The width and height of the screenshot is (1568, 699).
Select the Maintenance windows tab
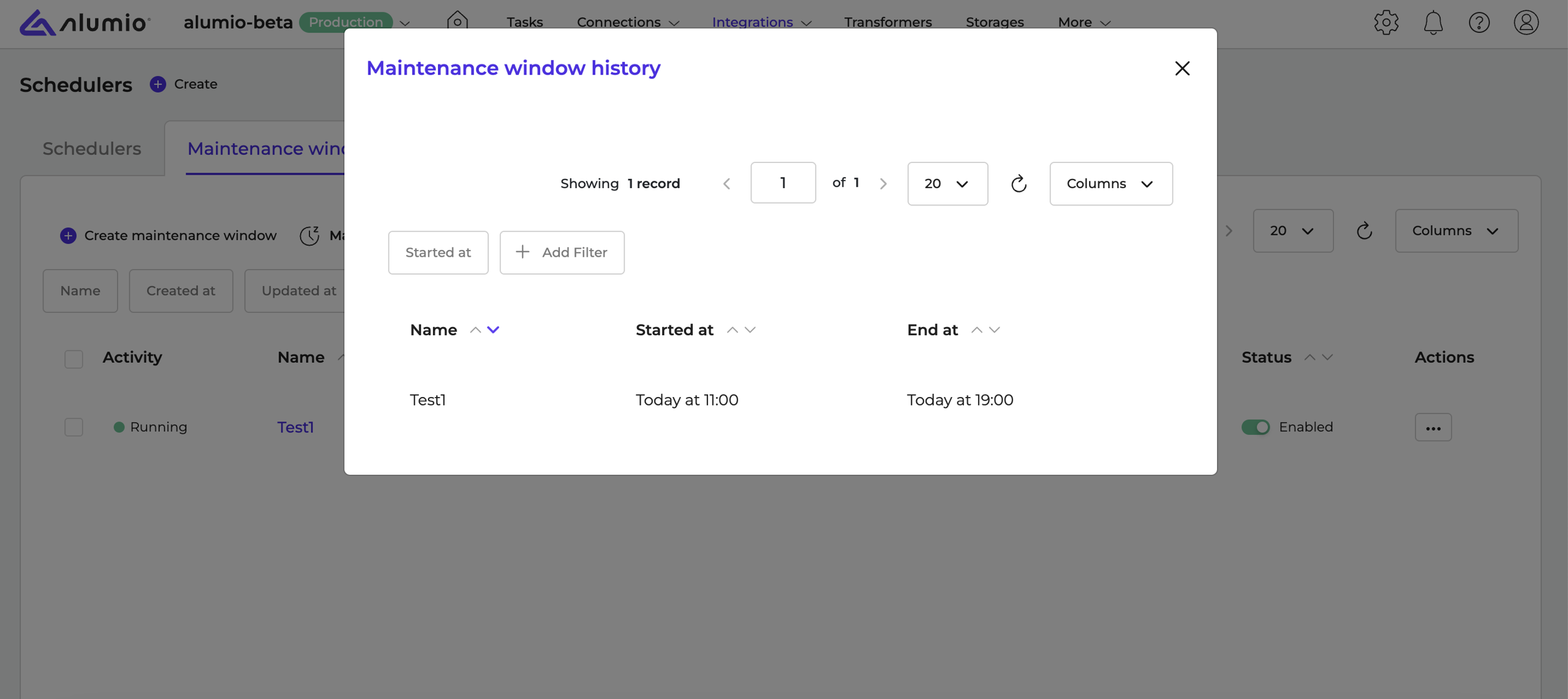point(266,148)
